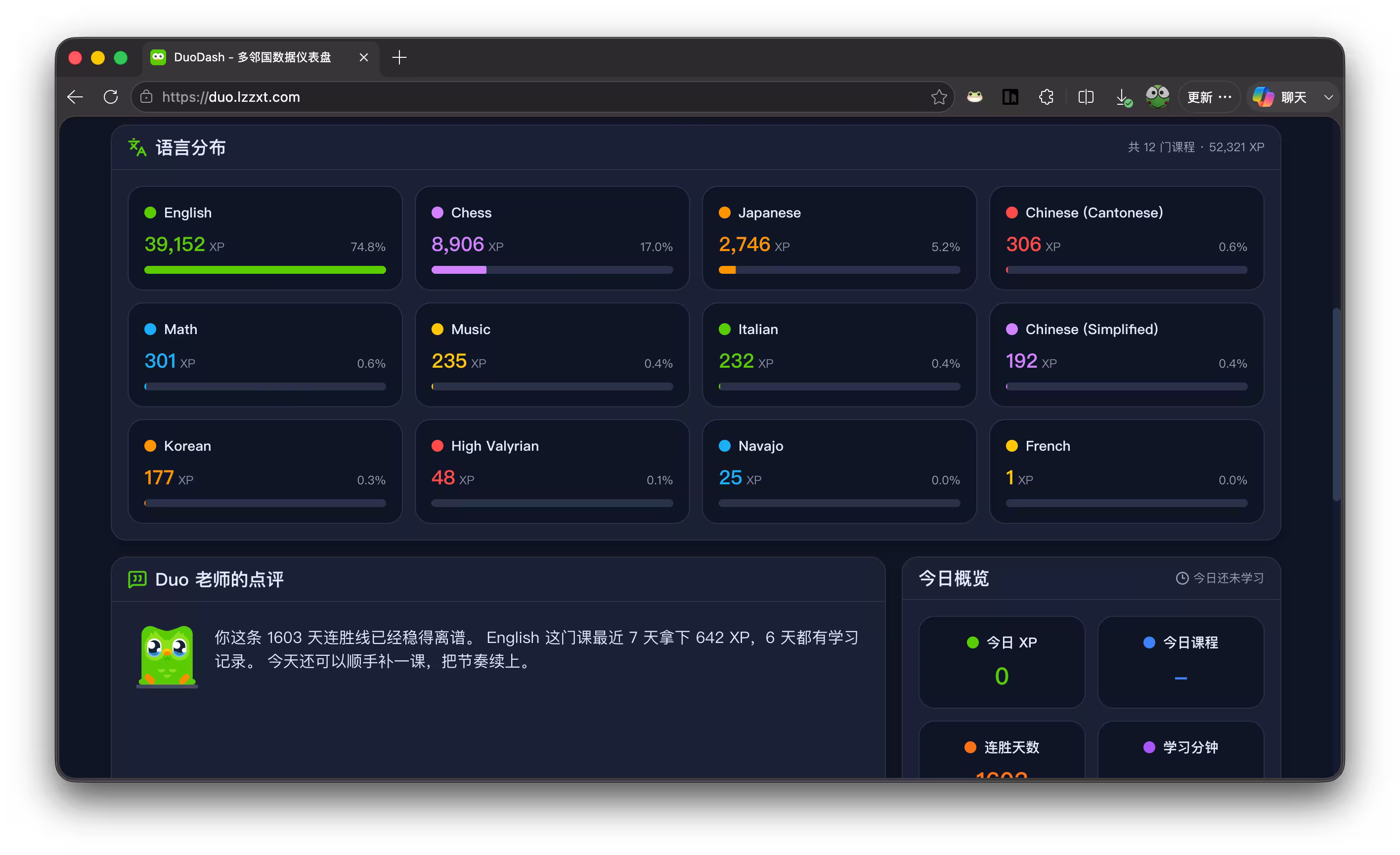Image resolution: width=1400 pixels, height=855 pixels.
Task: Close the DuoDash tab
Action: pos(364,57)
